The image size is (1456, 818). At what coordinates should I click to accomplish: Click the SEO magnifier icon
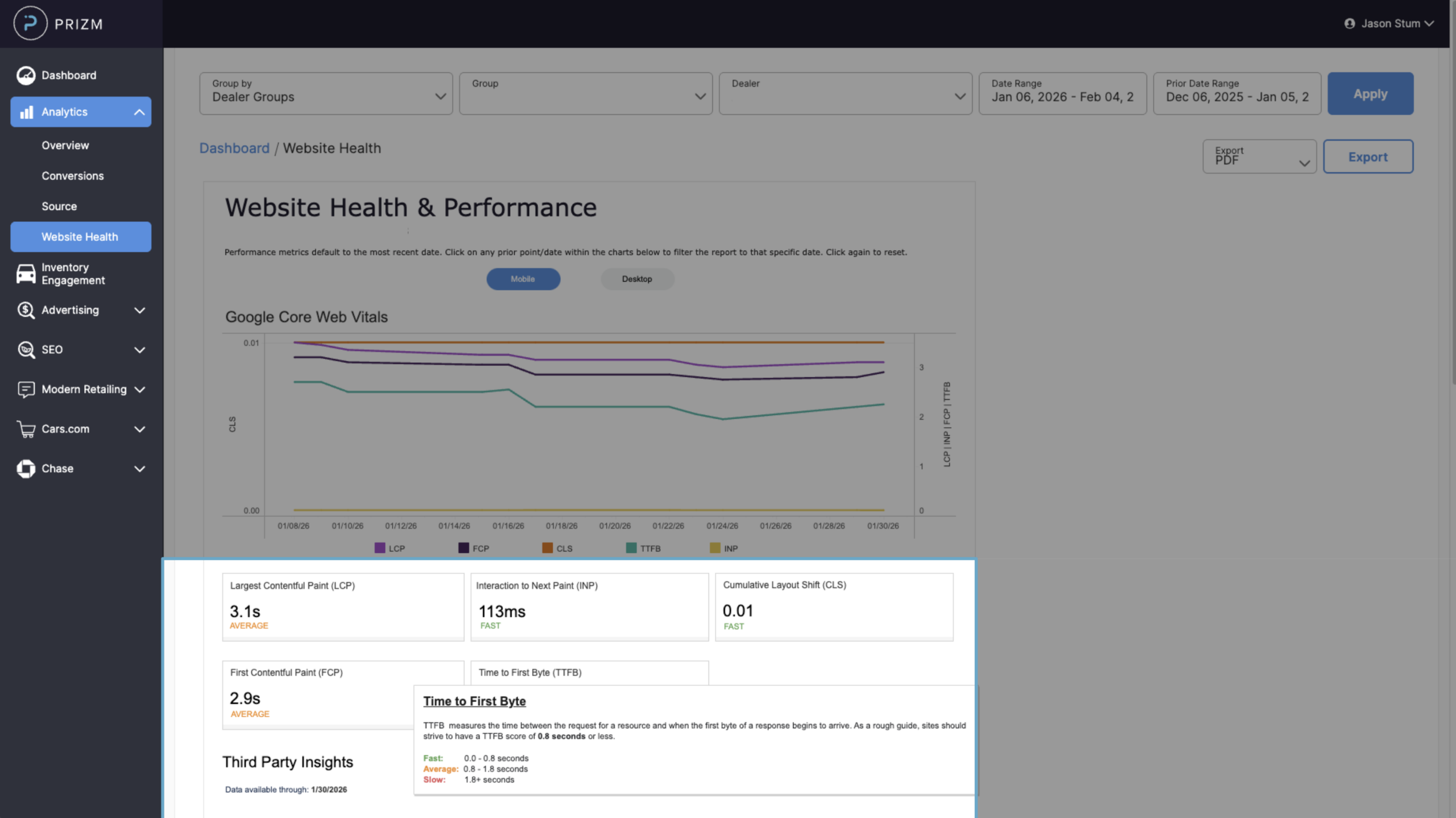[26, 349]
